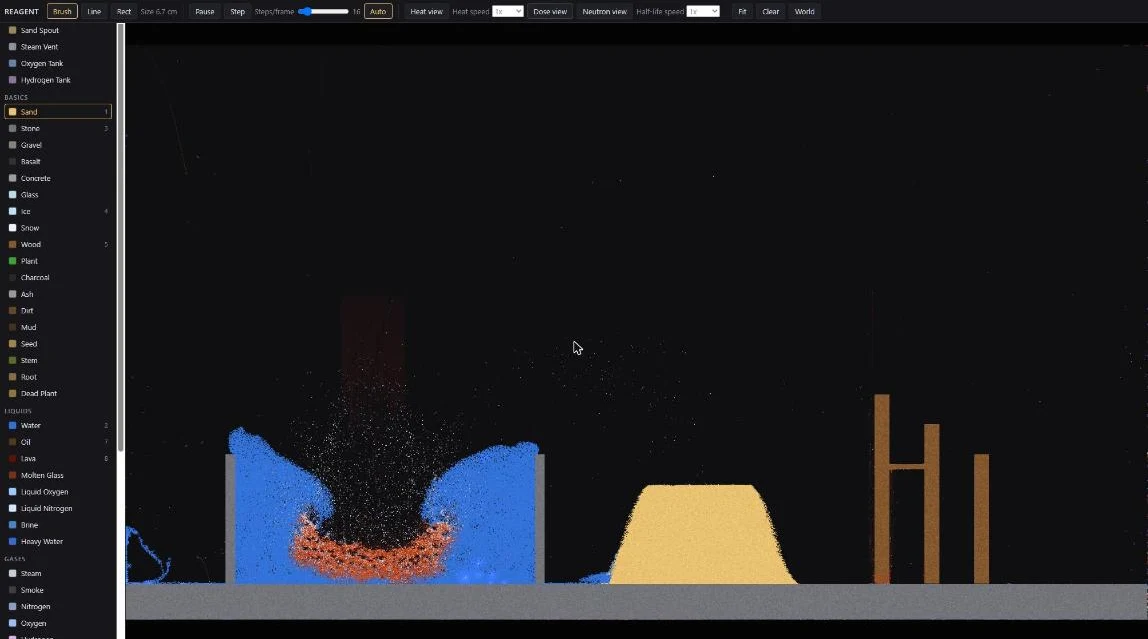Select Root material
Screen dimensions: 1148x639
pos(58,377)
